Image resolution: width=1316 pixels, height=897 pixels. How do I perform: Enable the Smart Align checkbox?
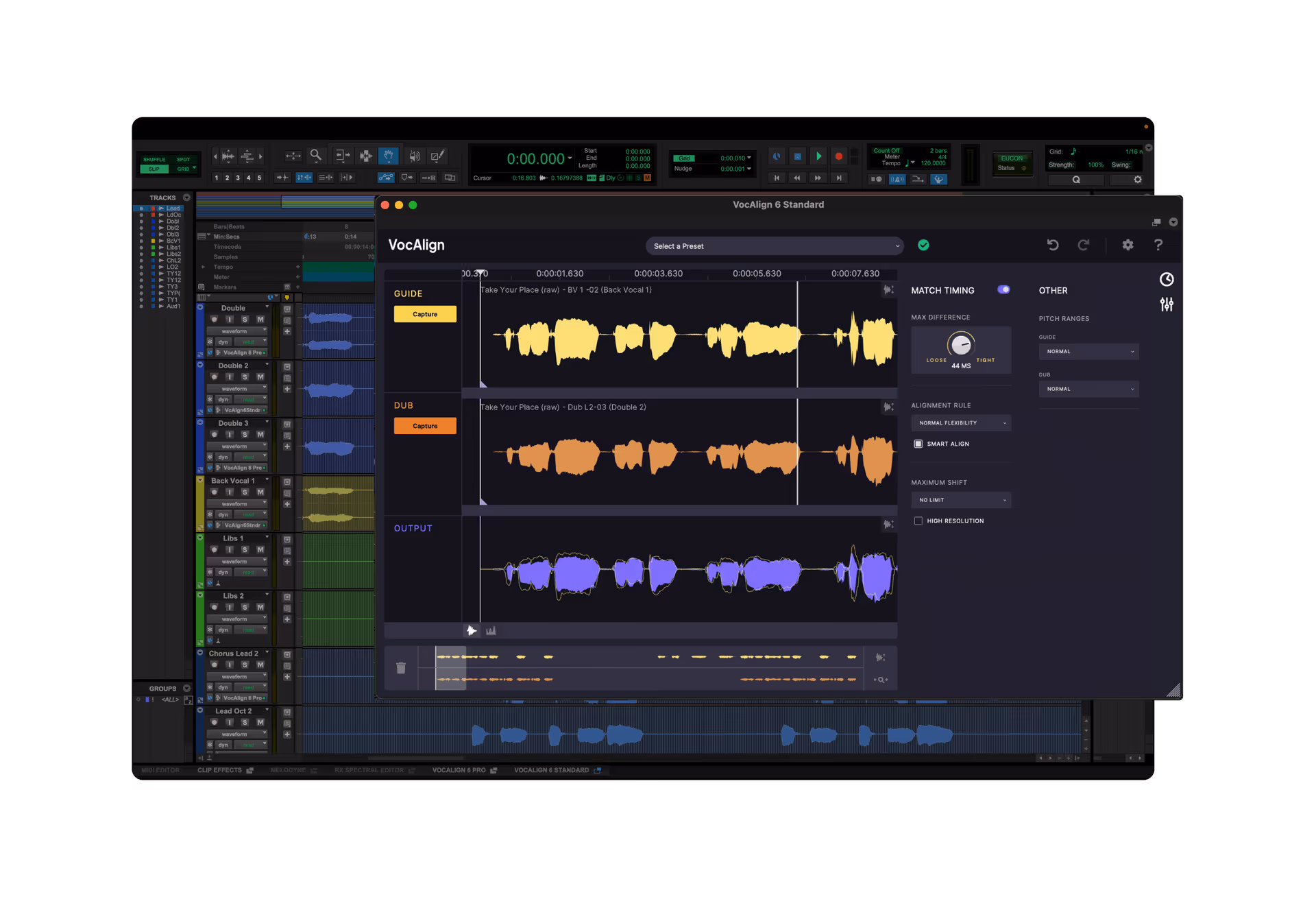(x=918, y=444)
